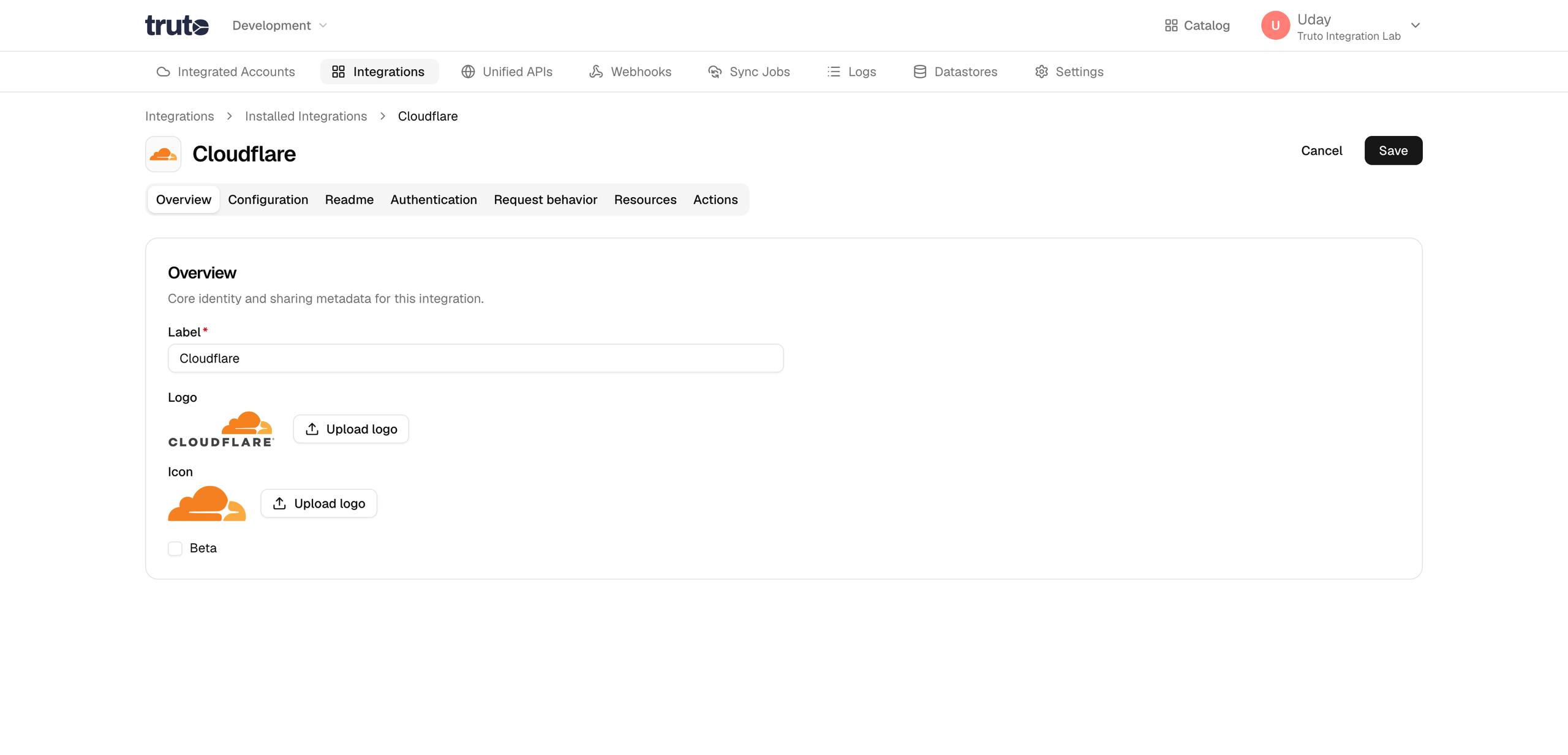
Task: Select the Overview tab
Action: (184, 200)
